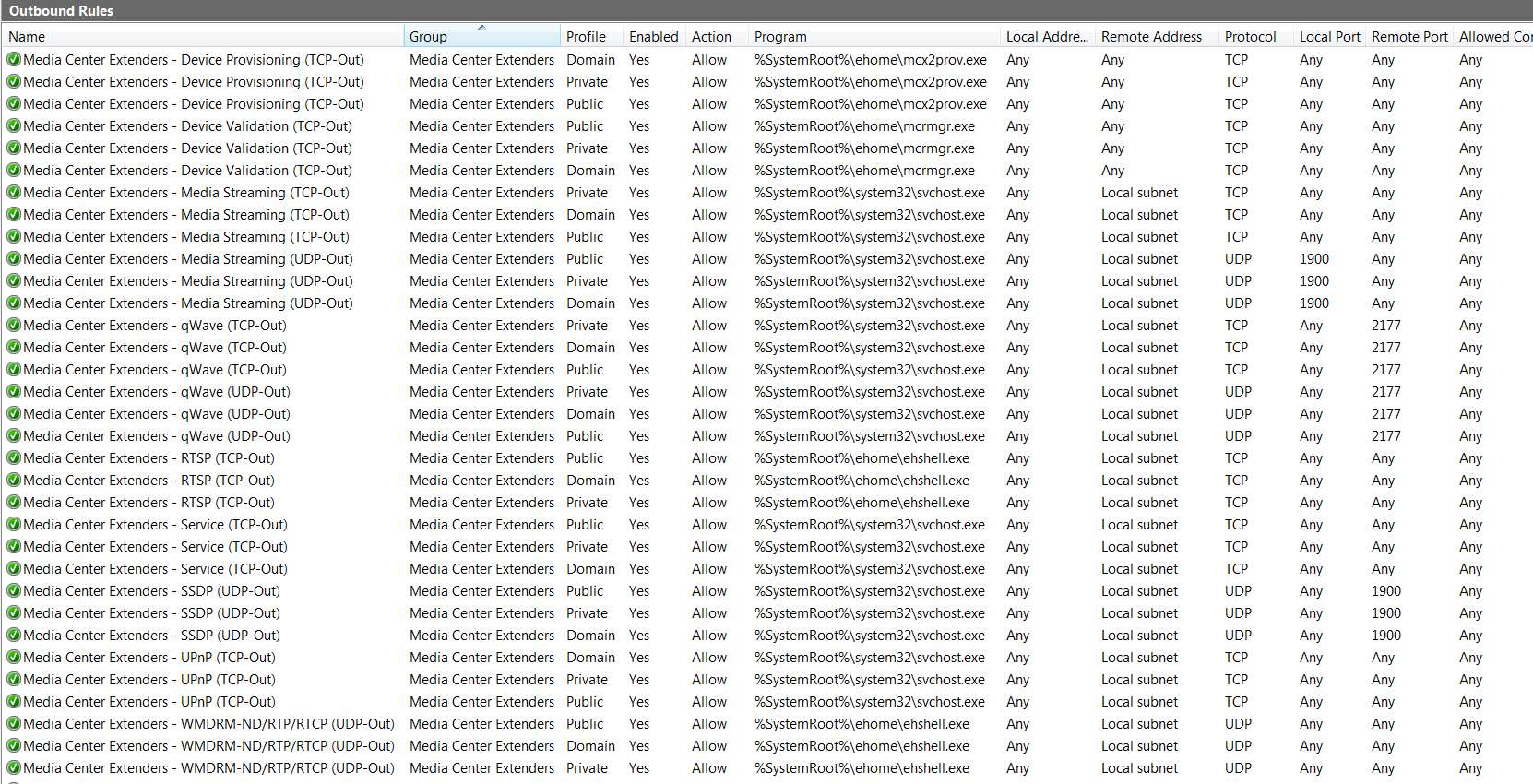Select the Public Service (TCP-Out) rule name

[155, 525]
